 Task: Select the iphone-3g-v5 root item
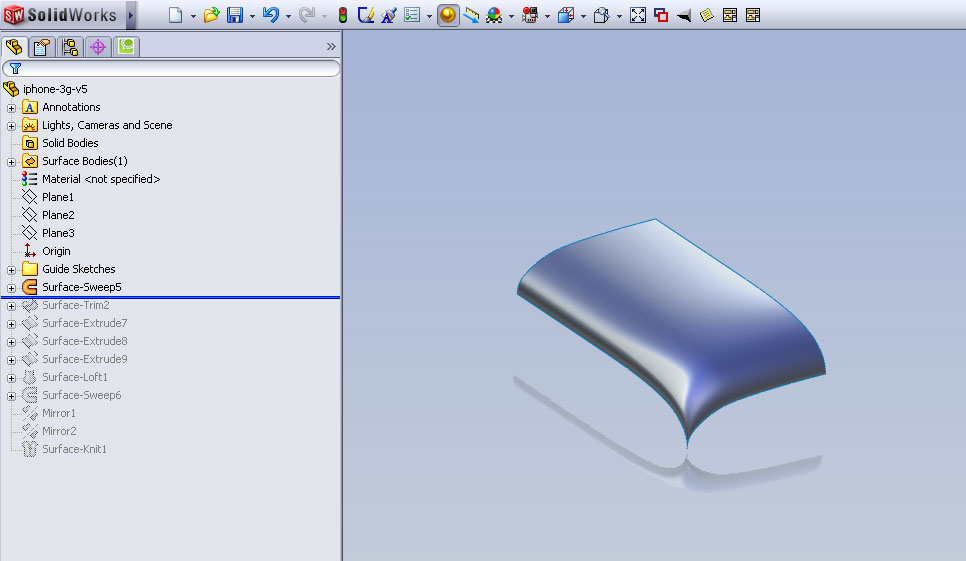[55, 89]
